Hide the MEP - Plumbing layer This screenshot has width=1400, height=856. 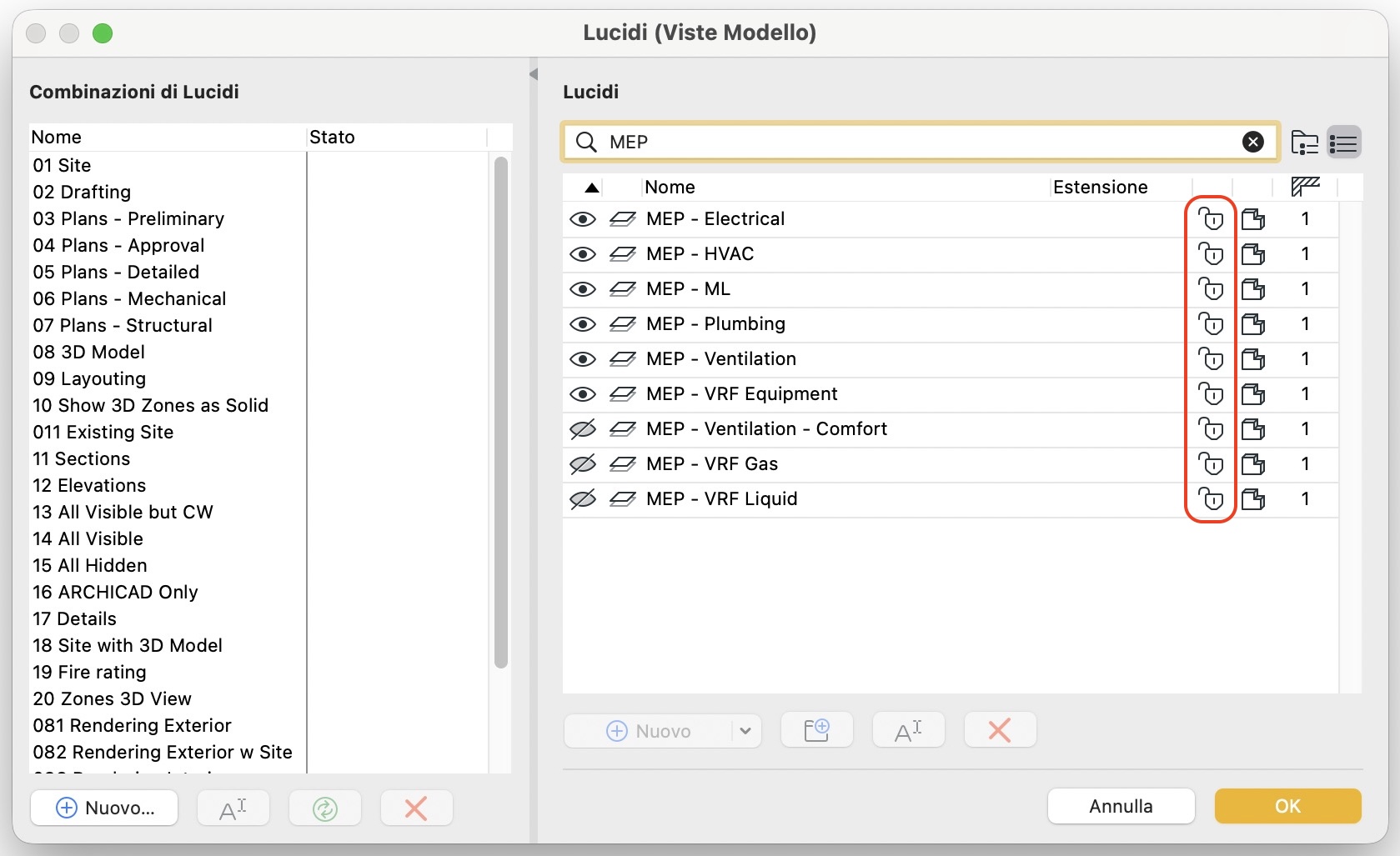click(582, 324)
